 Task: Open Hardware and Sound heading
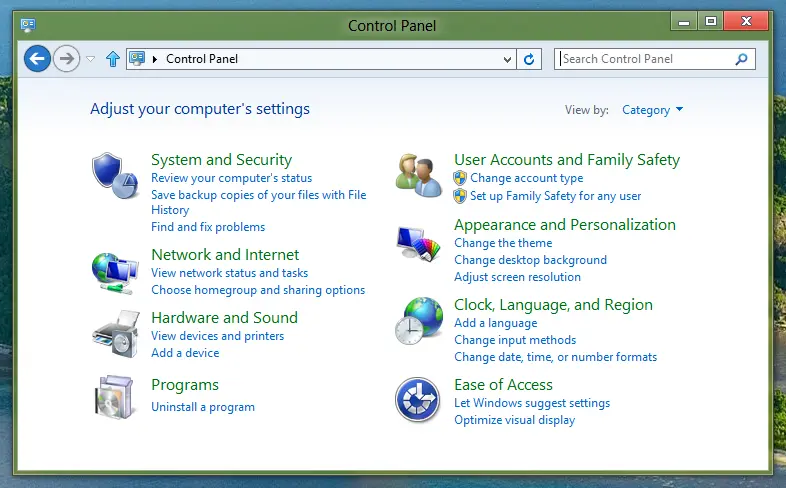(225, 318)
